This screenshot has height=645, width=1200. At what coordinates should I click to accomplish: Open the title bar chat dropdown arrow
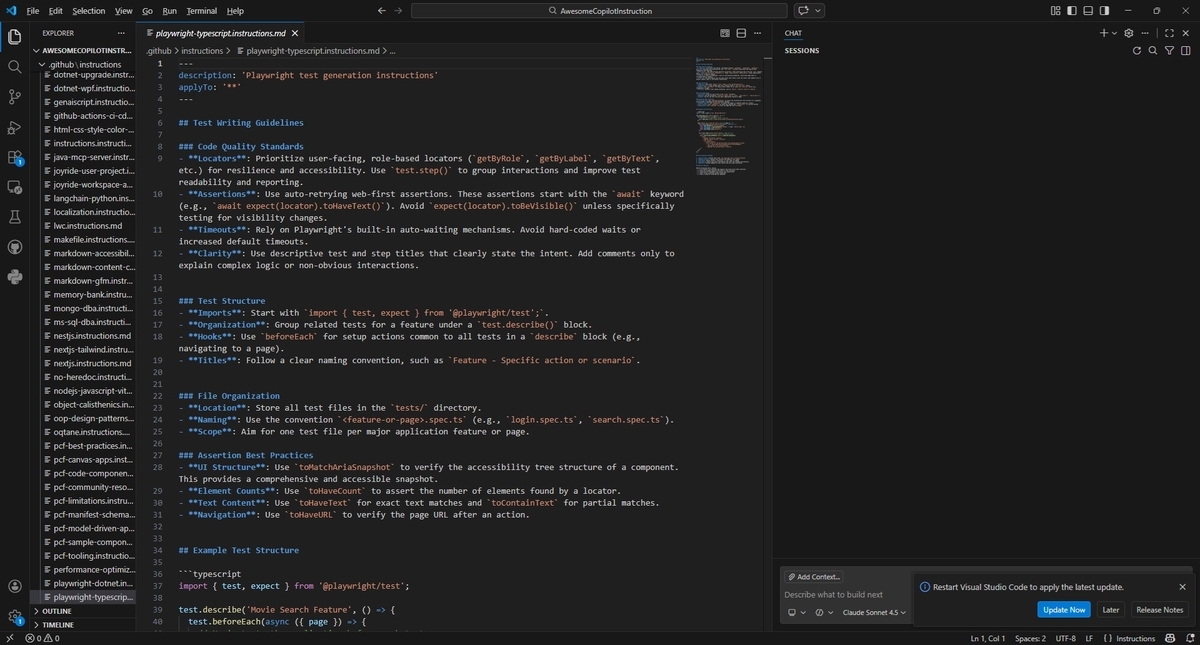819,10
